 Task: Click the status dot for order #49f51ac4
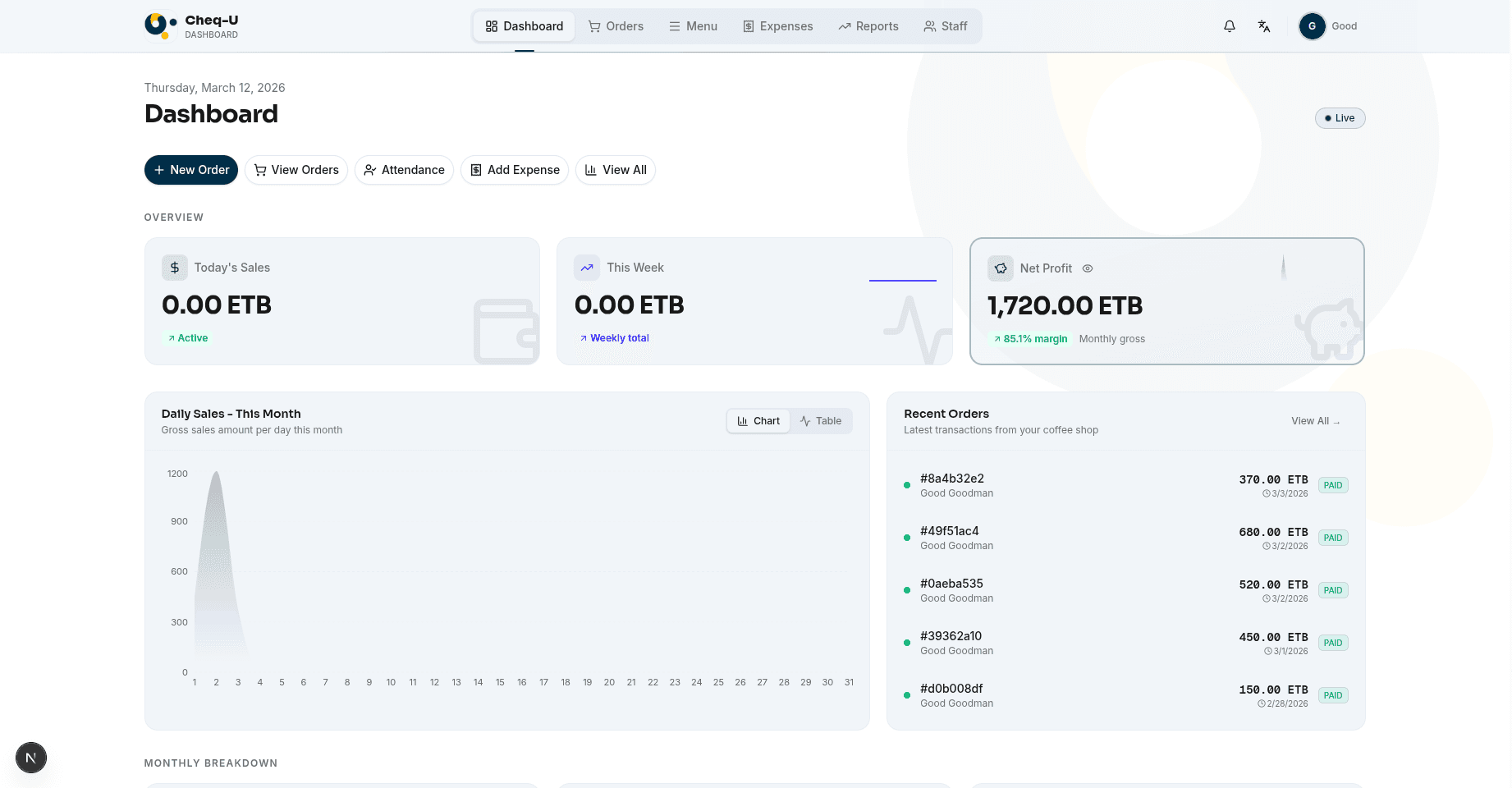pos(907,538)
